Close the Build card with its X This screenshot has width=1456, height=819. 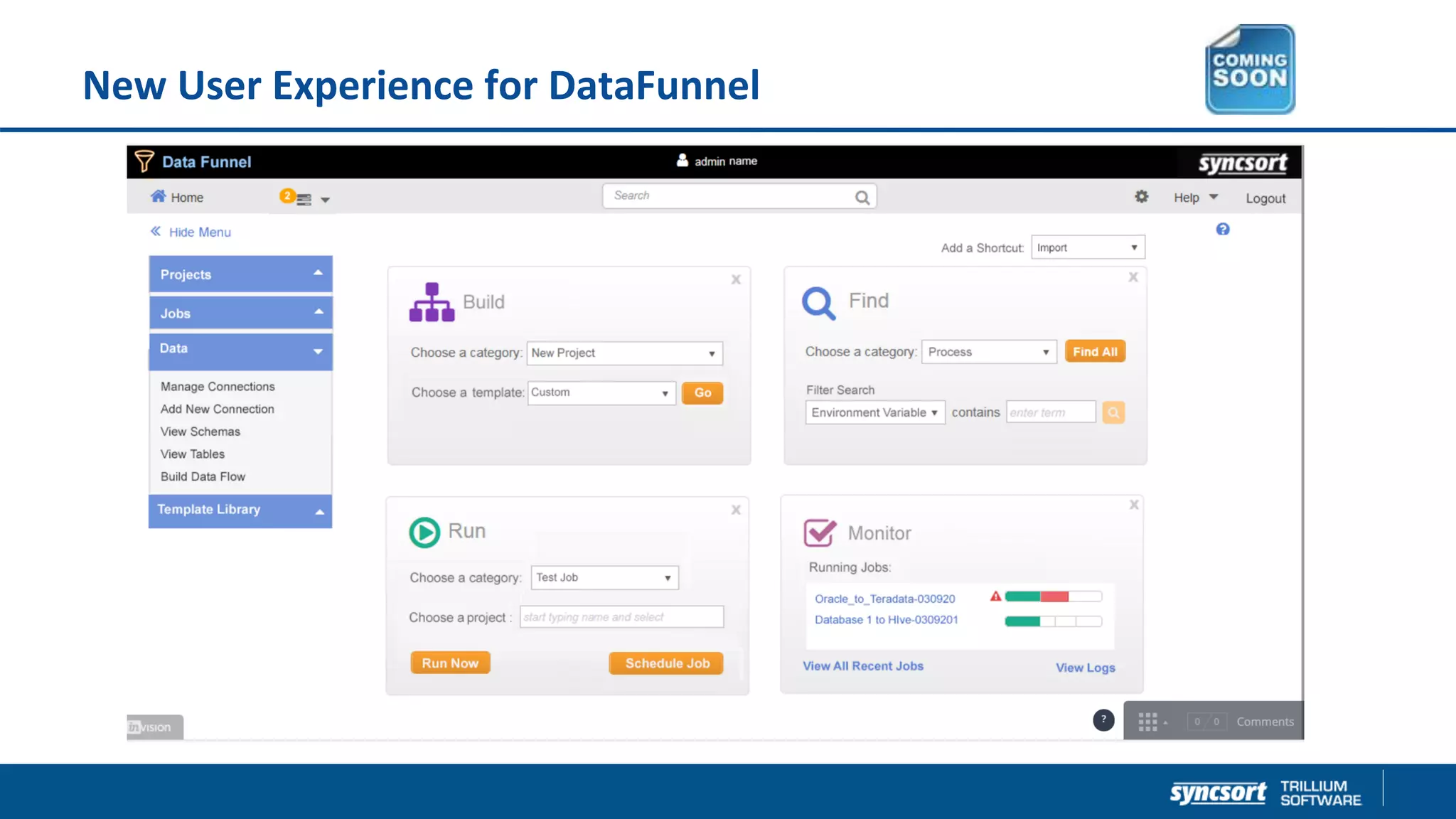pos(736,279)
